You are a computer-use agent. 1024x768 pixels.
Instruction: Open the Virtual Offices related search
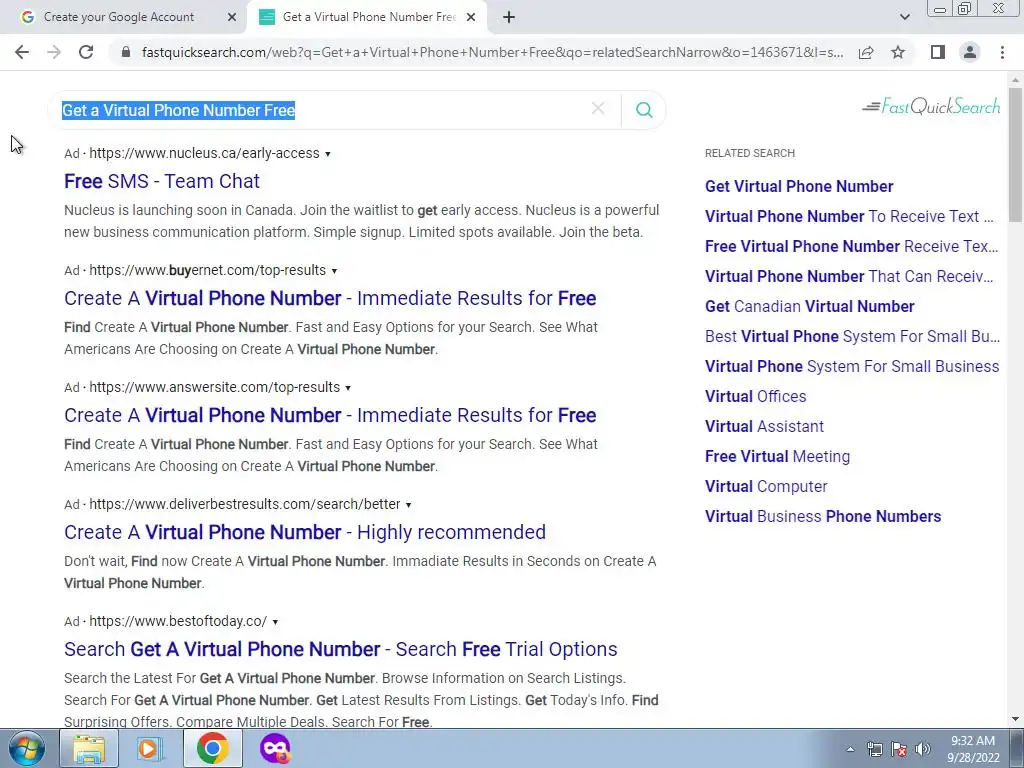[x=756, y=396]
